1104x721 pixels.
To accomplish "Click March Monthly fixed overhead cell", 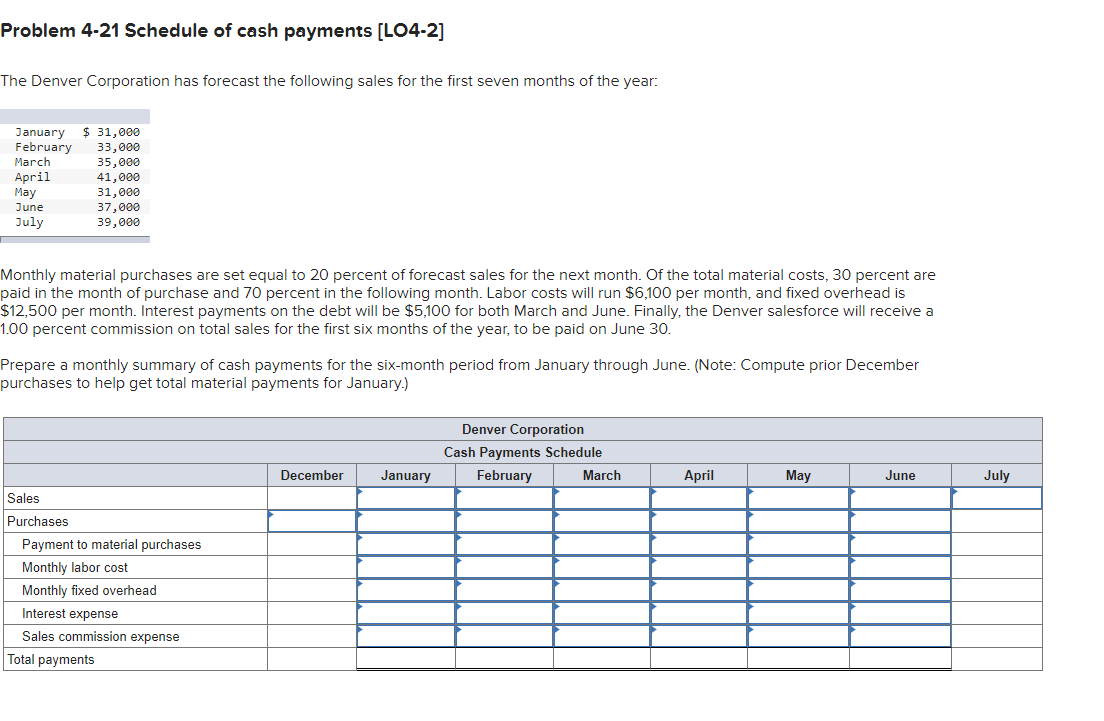I will coord(602,590).
